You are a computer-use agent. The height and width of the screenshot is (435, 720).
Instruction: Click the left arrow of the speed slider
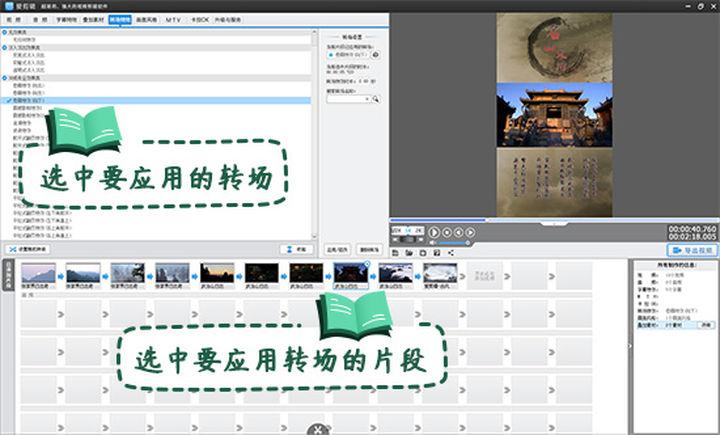(394, 239)
